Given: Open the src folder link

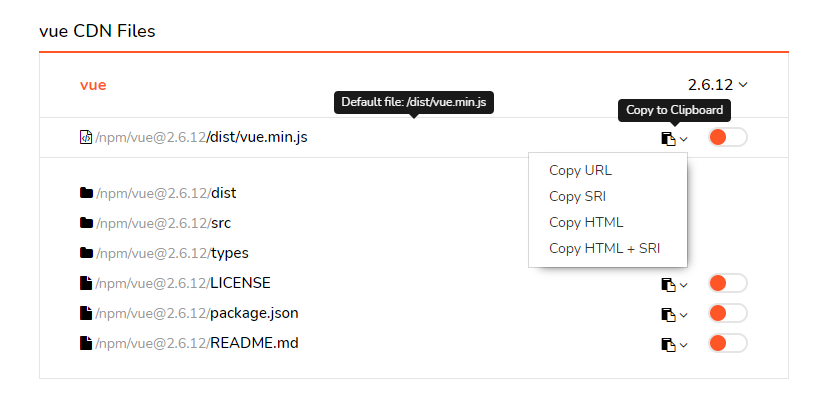Looking at the screenshot, I should [163, 223].
